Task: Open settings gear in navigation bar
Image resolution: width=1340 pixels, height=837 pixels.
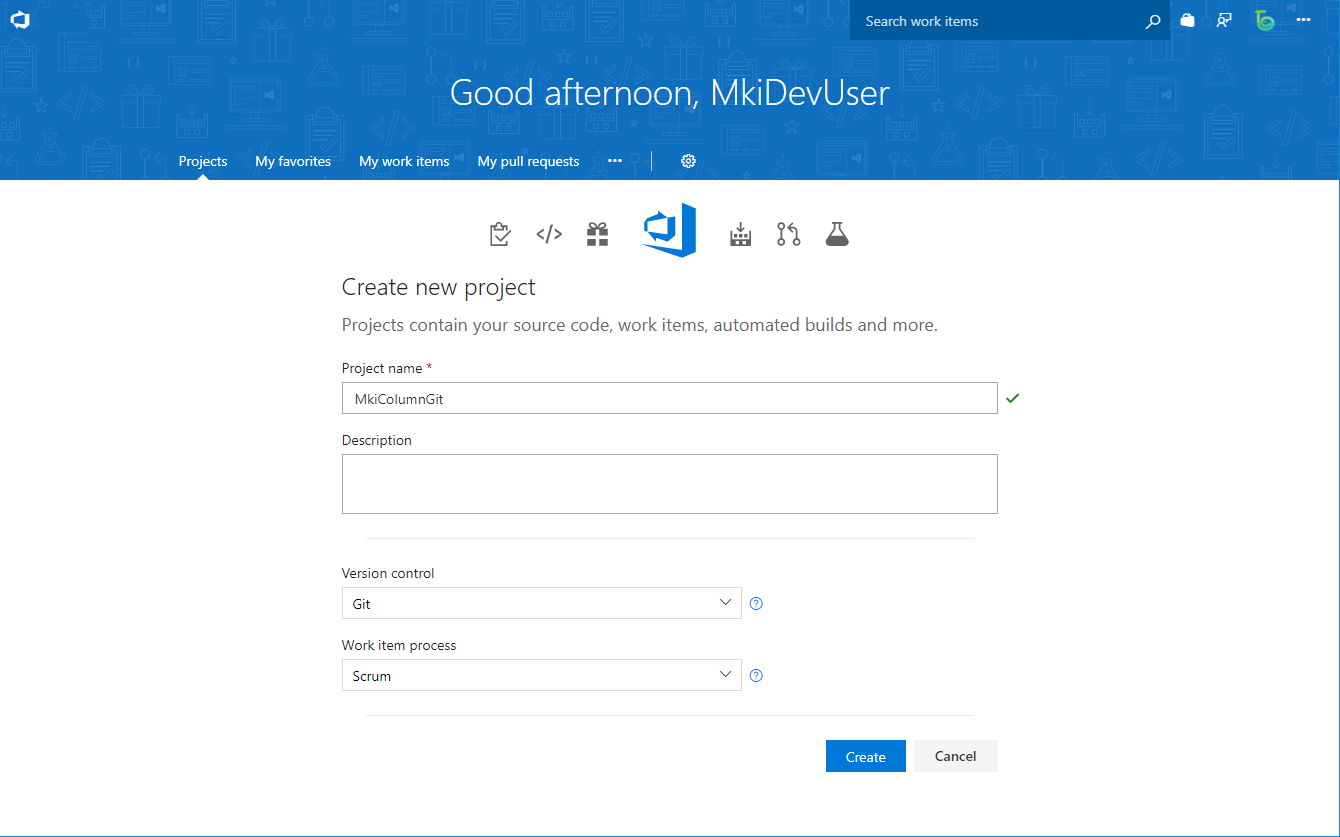Action: click(x=688, y=161)
